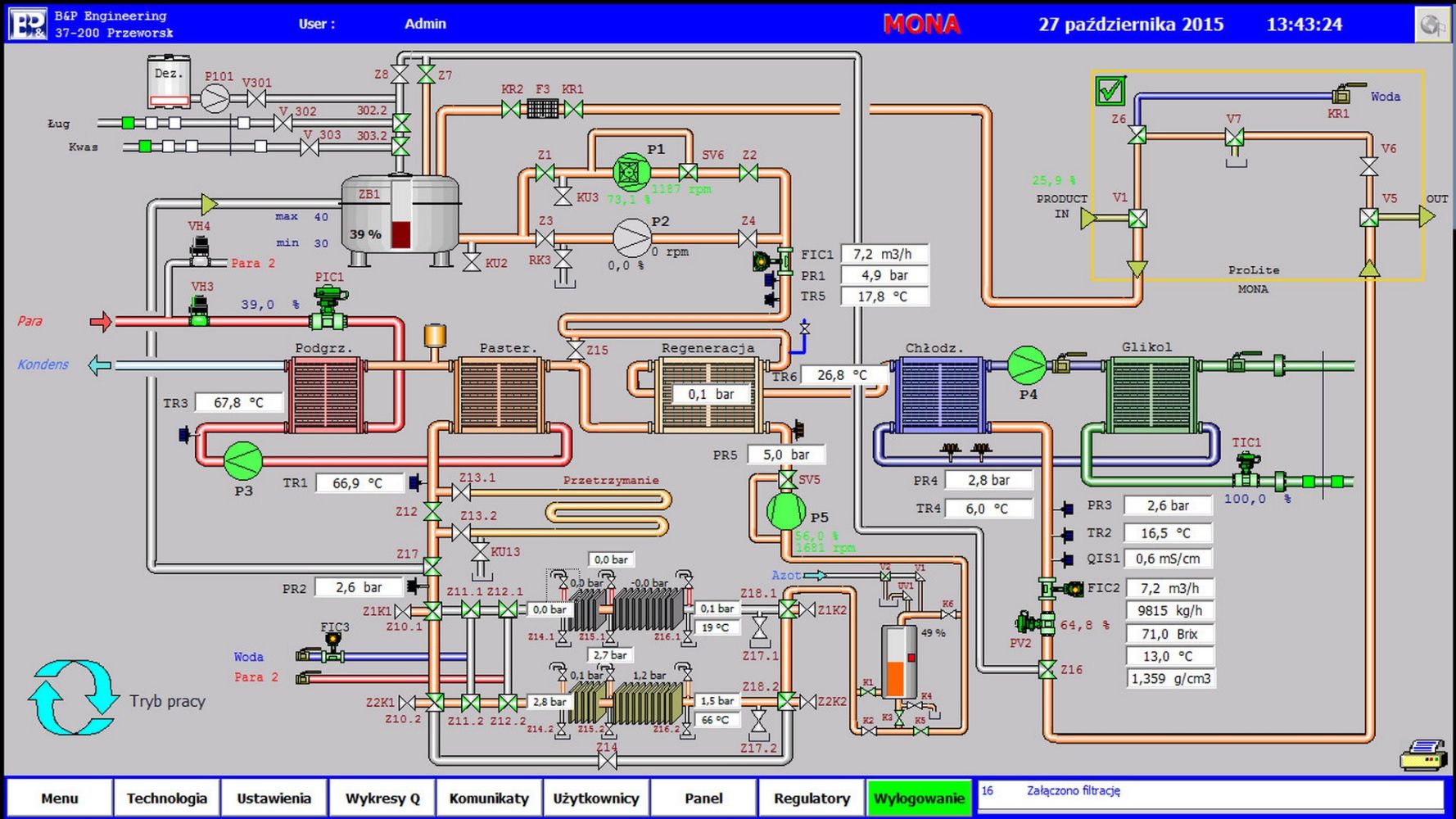
Task: Open the printer icon
Action: click(1423, 754)
